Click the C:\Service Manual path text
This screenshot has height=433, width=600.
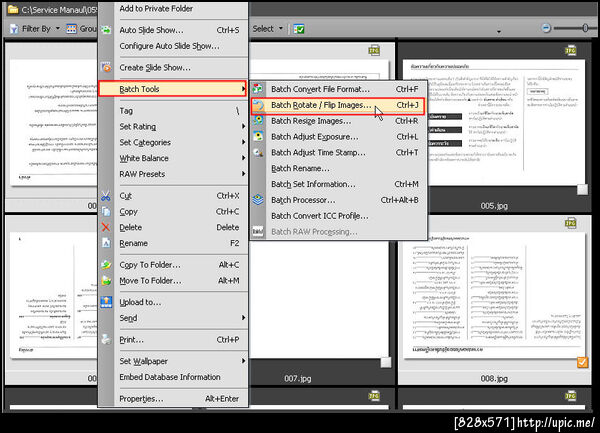(x=59, y=10)
